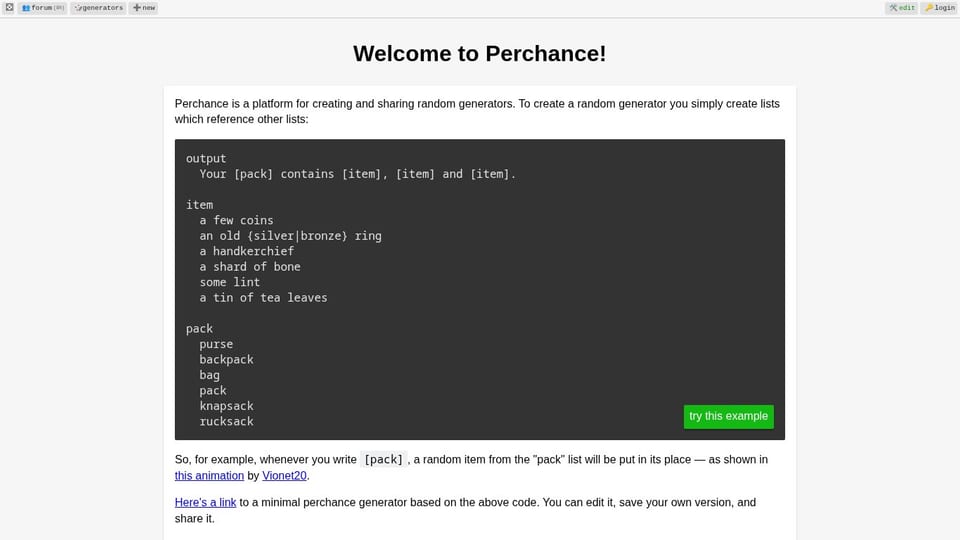Click the Welcome to Perchance! heading
Screen dimensions: 960x540
[479, 53]
